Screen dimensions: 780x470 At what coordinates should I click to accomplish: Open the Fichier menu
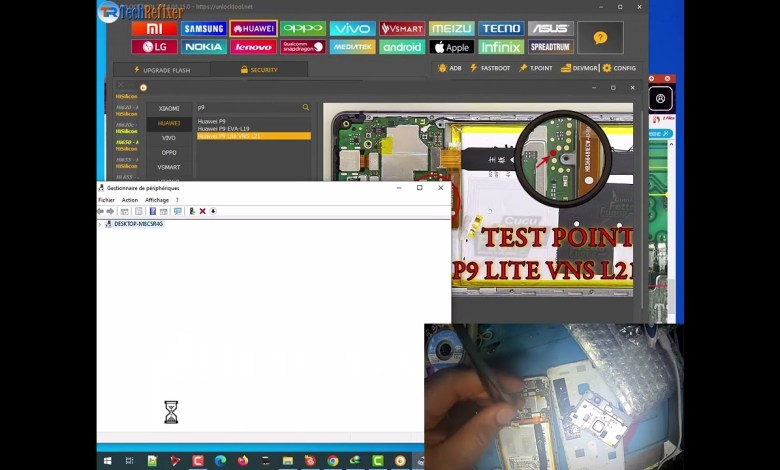(106, 200)
